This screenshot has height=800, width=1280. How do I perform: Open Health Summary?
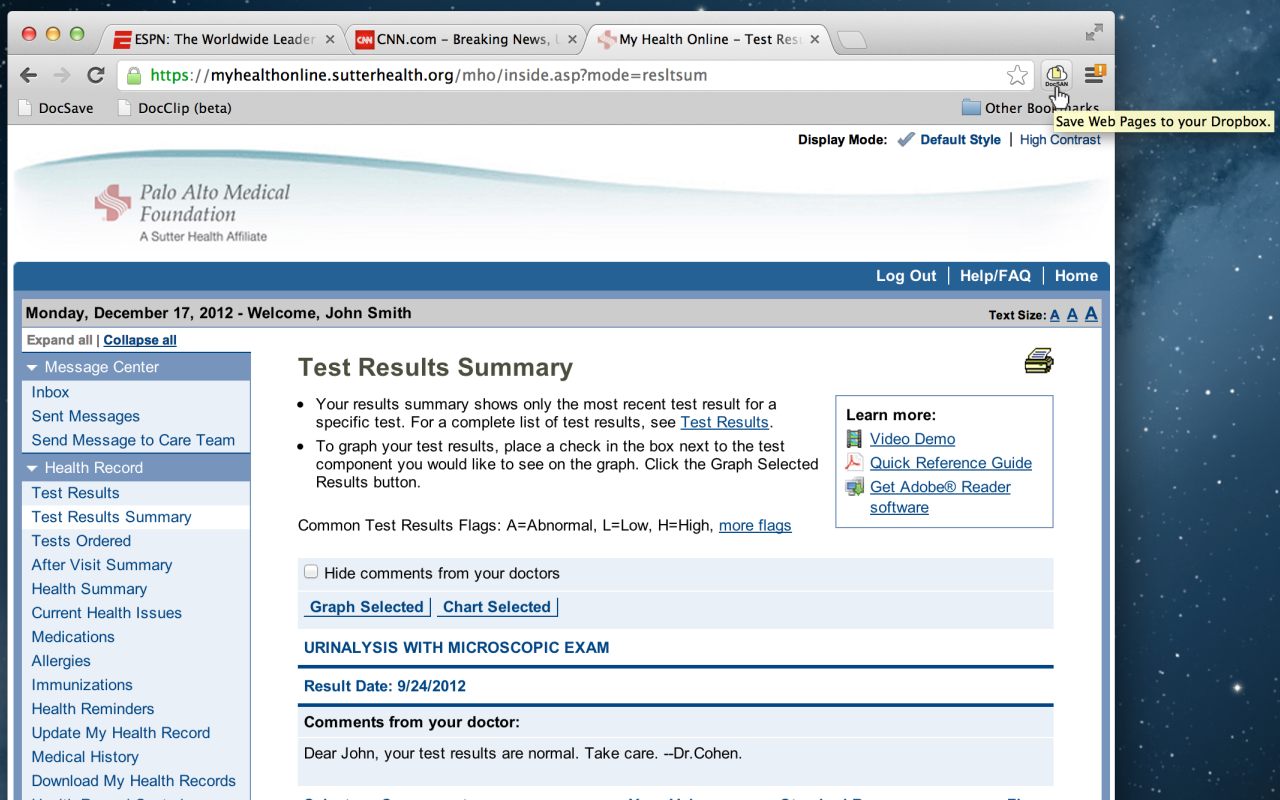pyautogui.click(x=89, y=589)
